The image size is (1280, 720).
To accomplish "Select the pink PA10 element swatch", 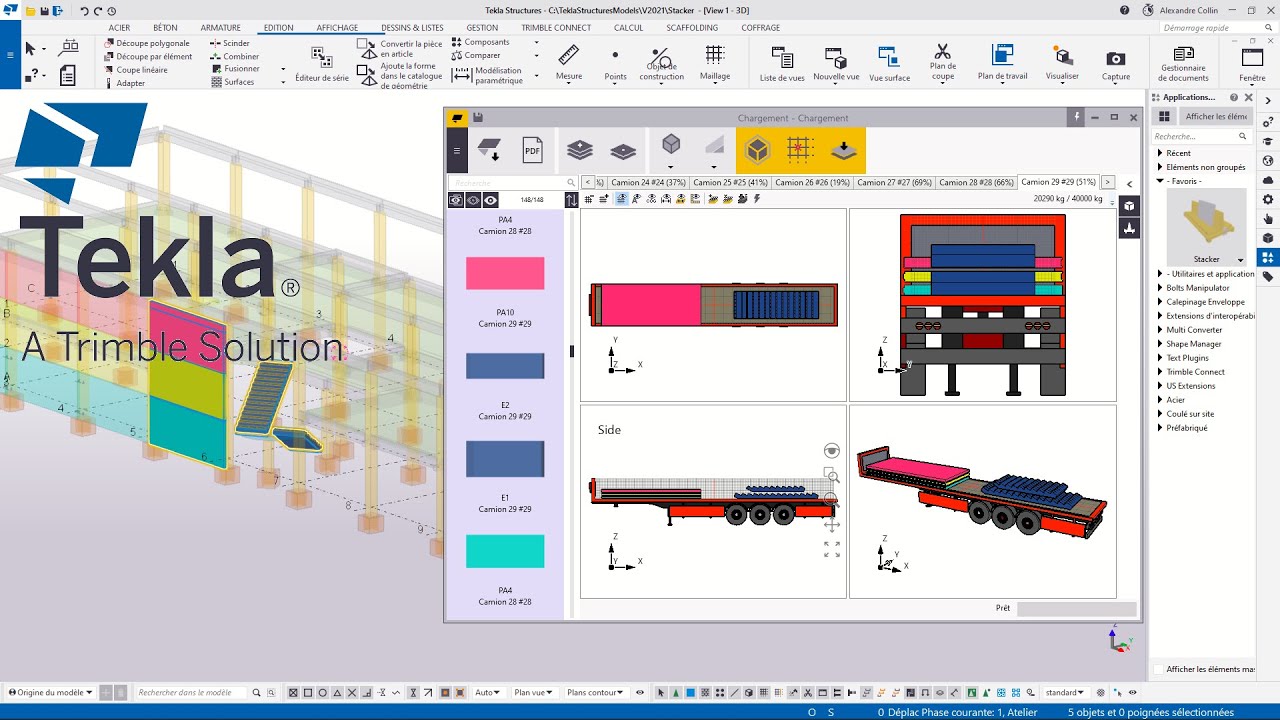I will [x=505, y=273].
